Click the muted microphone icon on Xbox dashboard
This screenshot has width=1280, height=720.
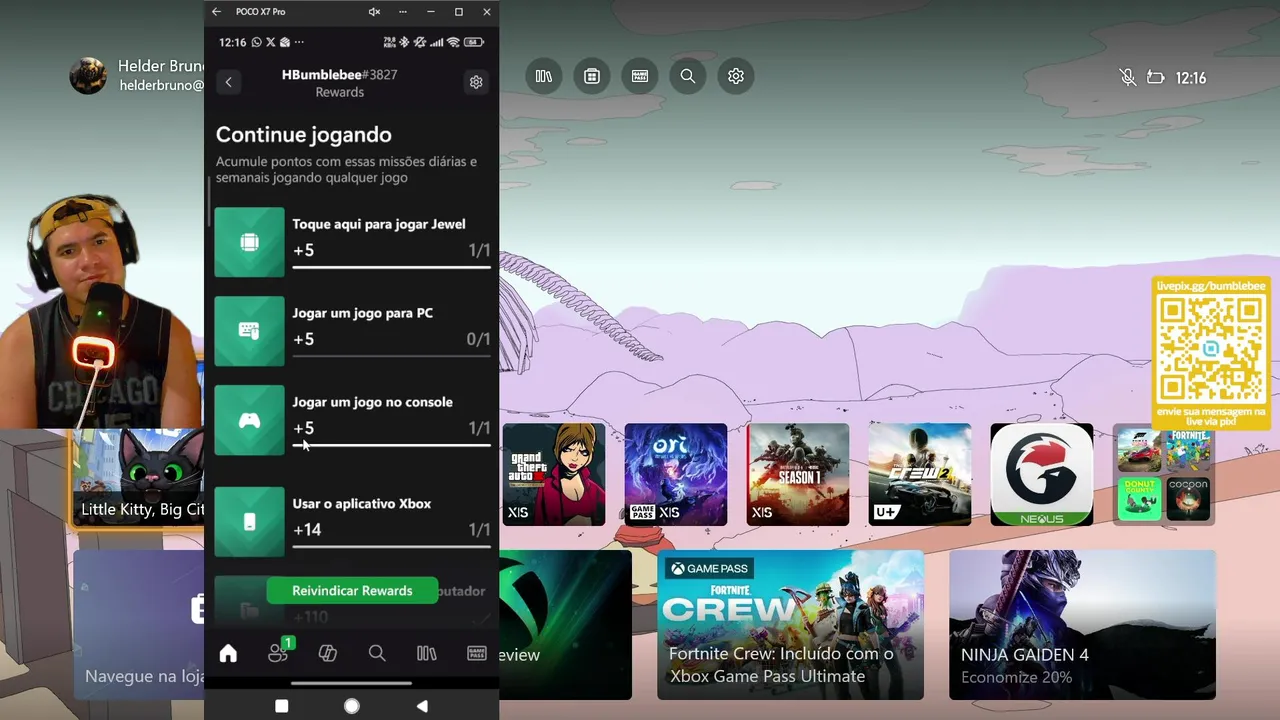point(1128,77)
